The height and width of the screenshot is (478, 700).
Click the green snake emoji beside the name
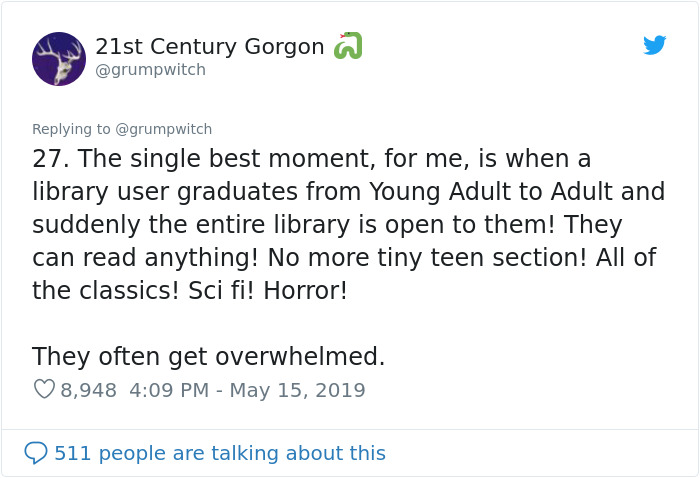(348, 46)
